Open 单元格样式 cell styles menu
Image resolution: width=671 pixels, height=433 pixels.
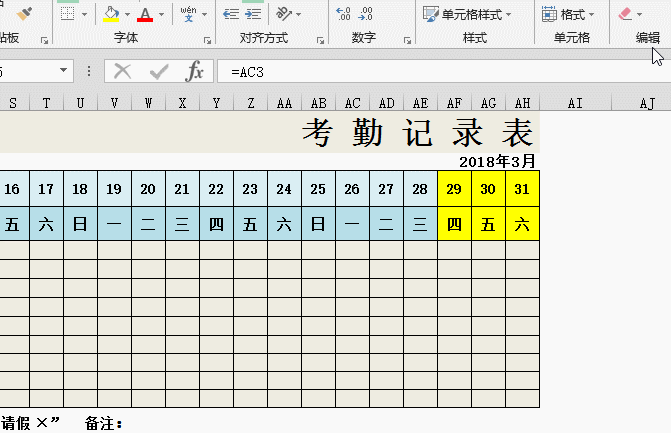point(467,15)
